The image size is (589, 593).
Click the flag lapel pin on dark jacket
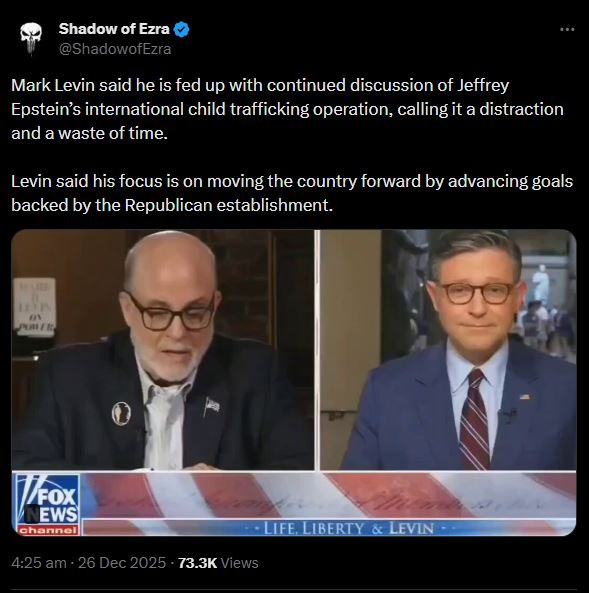(x=211, y=407)
